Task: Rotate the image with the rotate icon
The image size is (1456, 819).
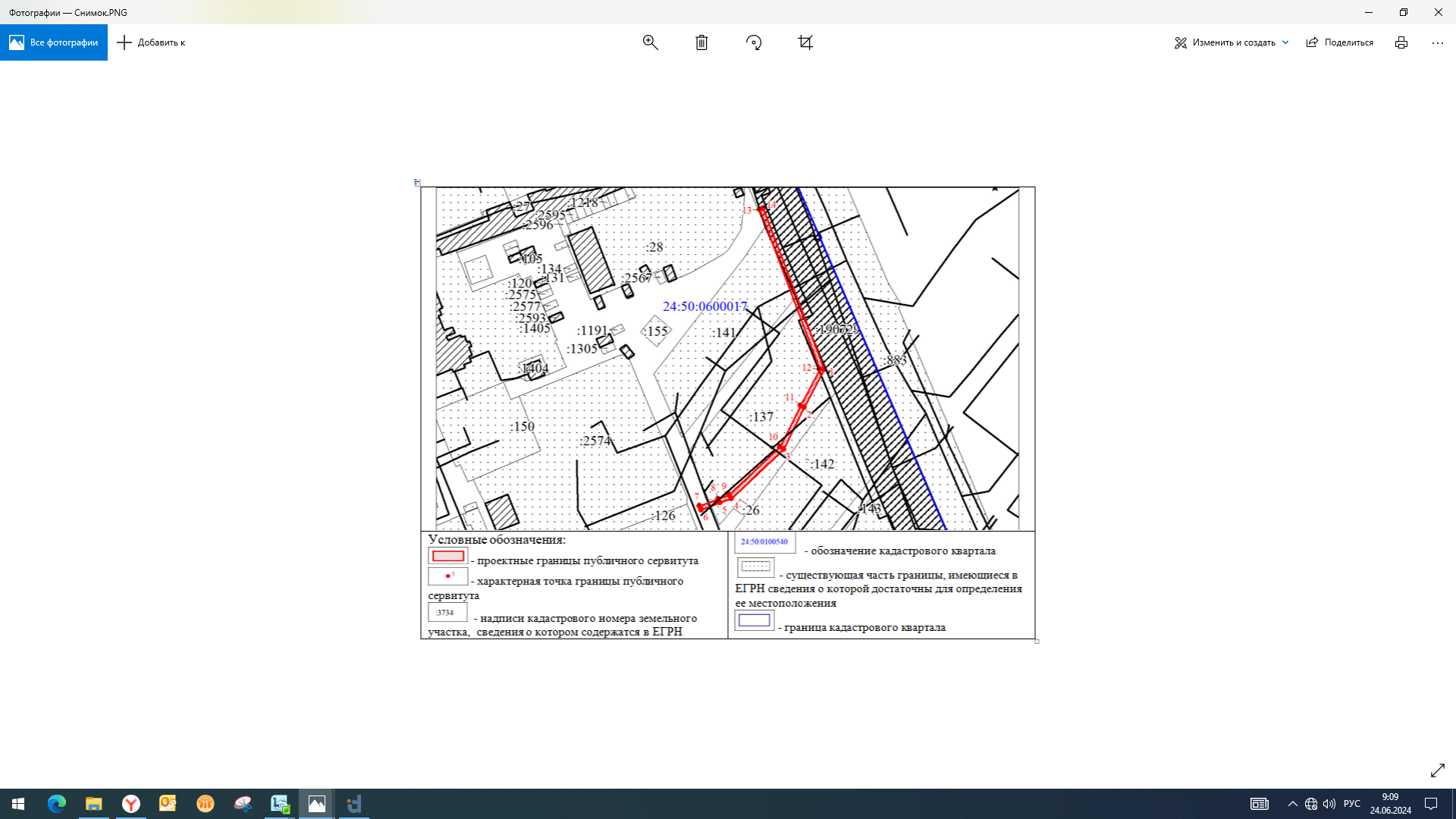Action: pyautogui.click(x=753, y=42)
